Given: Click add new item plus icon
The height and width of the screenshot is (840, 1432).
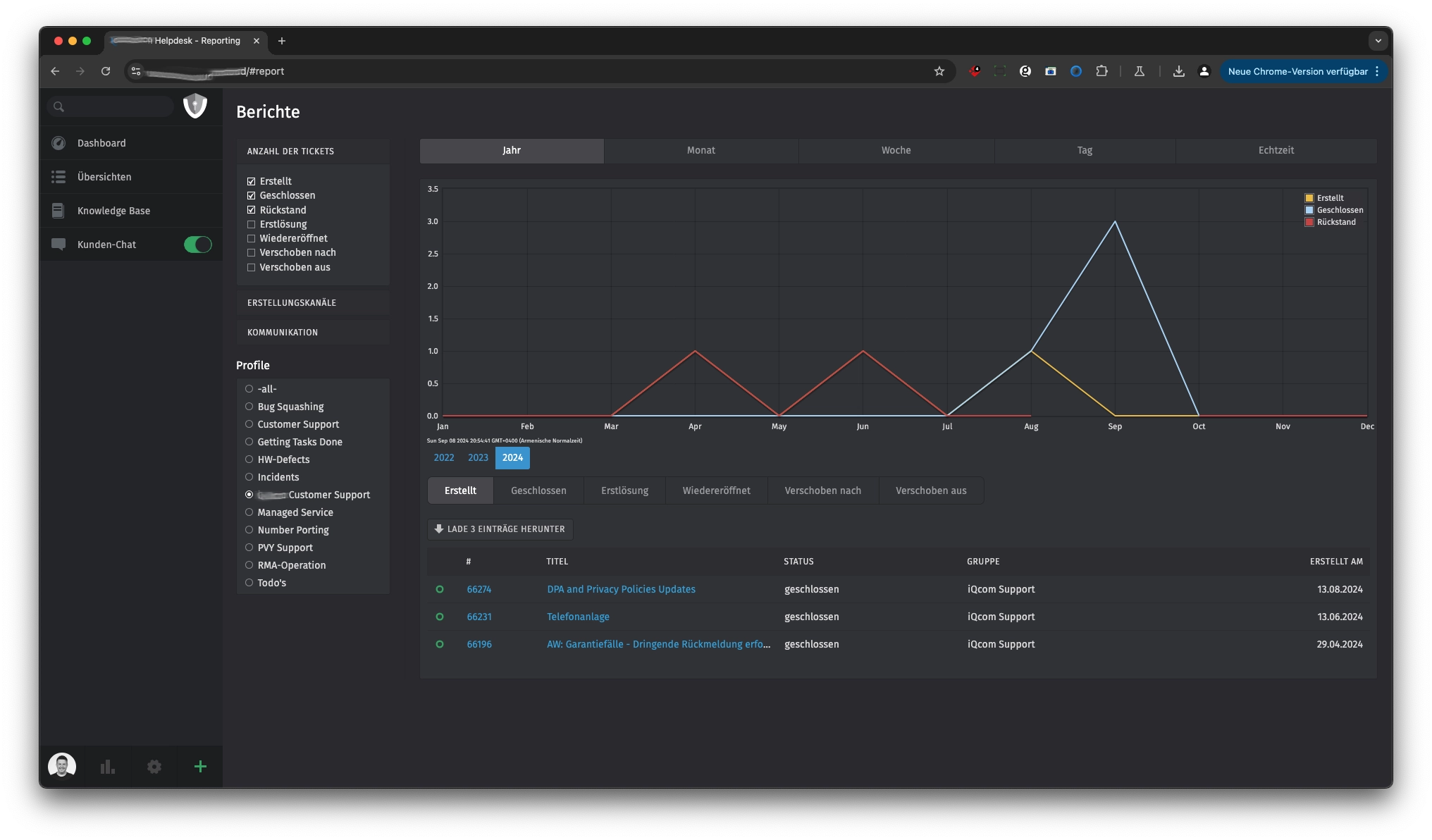Looking at the screenshot, I should [x=199, y=767].
